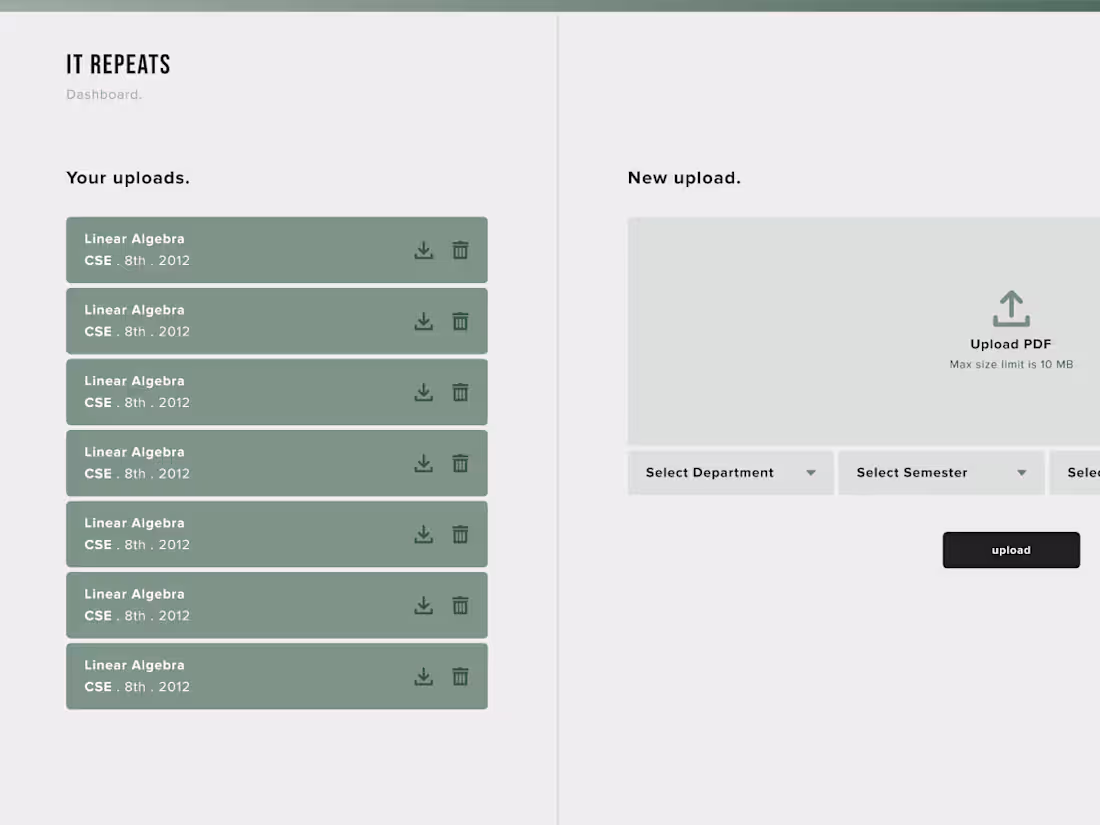1100x825 pixels.
Task: Delete the third Linear Algebra upload
Action: [460, 392]
